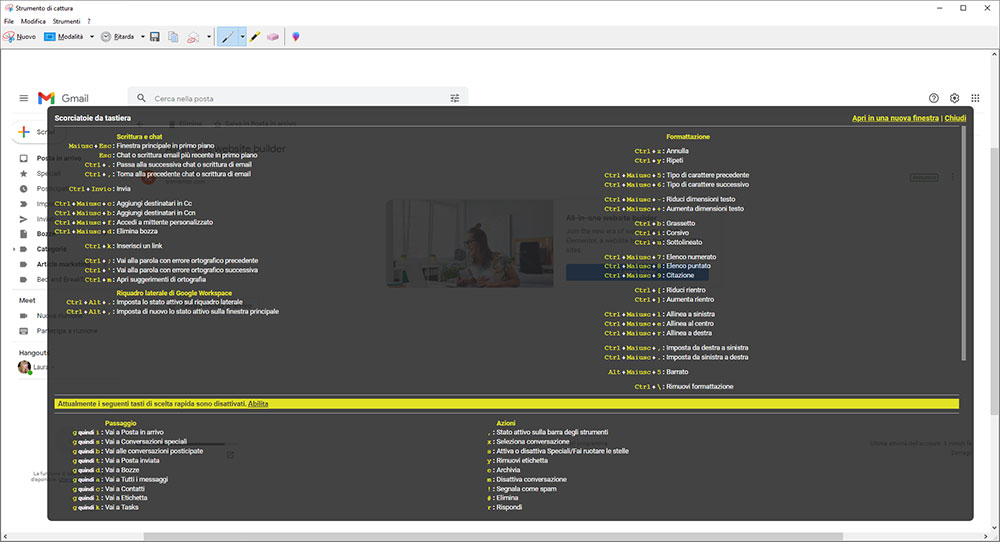Open Gmail settings gear icon
The width and height of the screenshot is (1000, 542).
click(x=954, y=98)
